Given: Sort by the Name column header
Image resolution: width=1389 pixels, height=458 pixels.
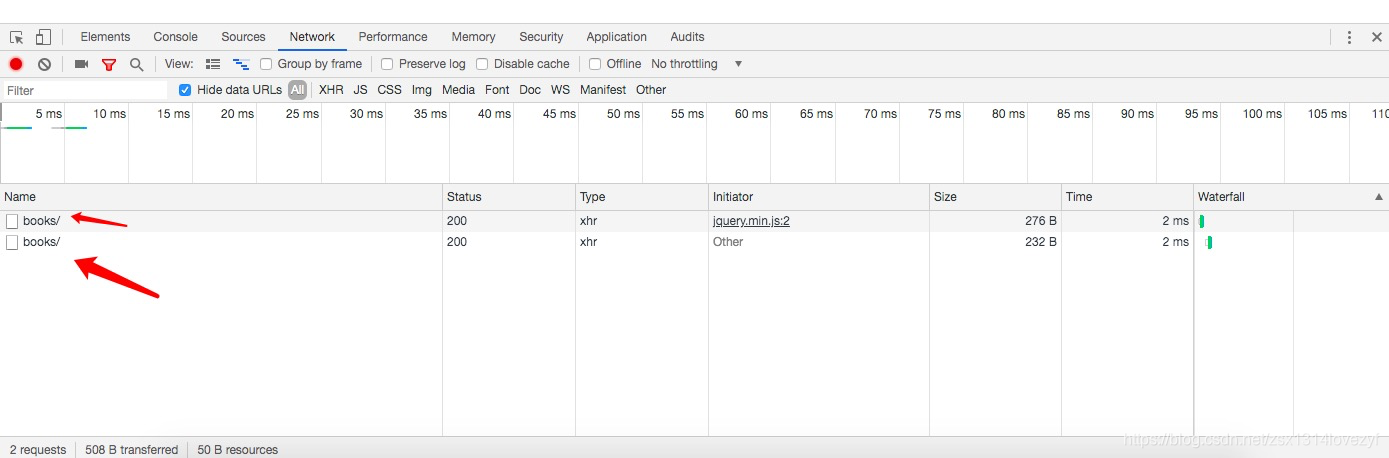Looking at the screenshot, I should [x=221, y=197].
